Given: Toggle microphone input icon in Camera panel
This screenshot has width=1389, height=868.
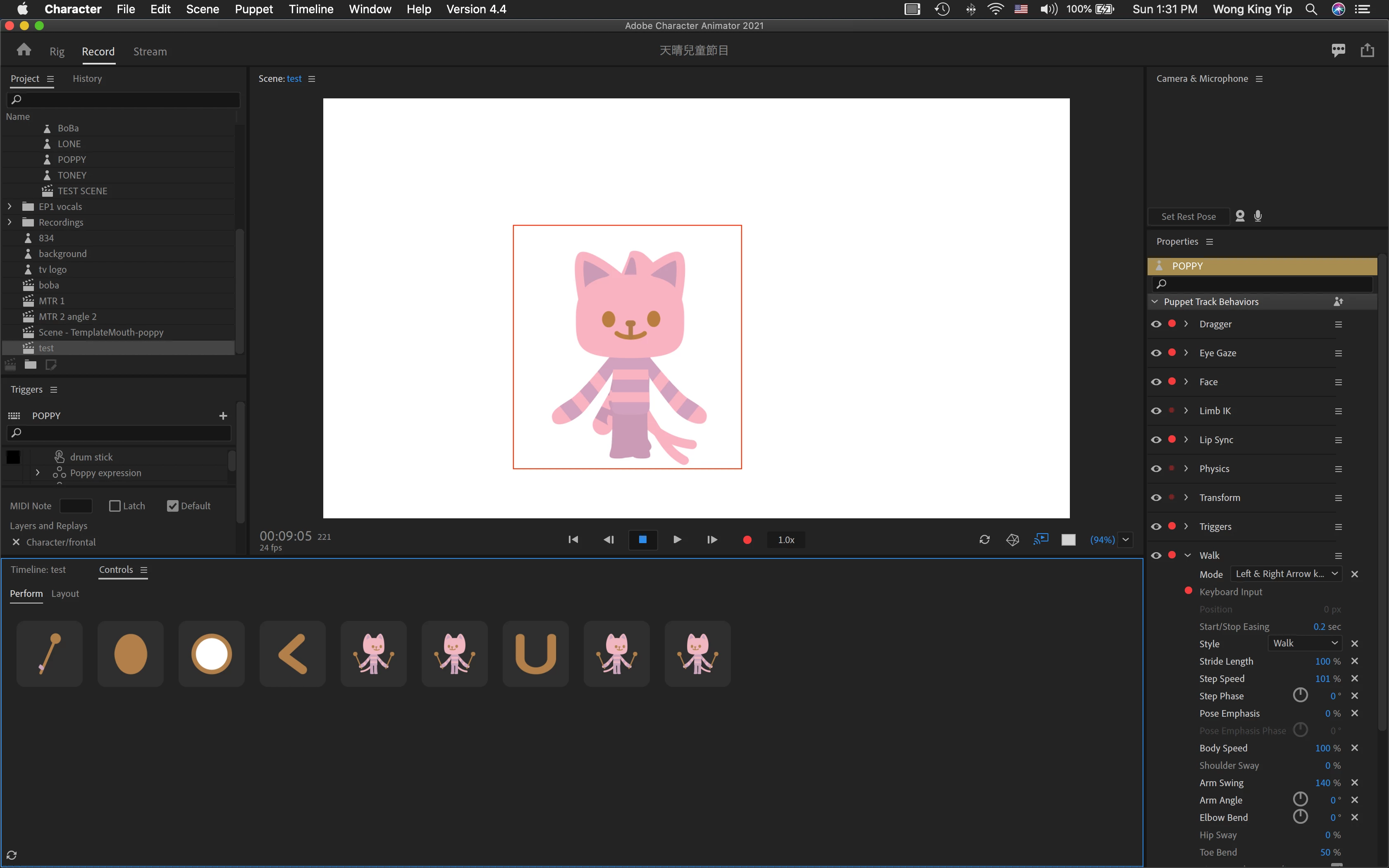Looking at the screenshot, I should [1258, 216].
